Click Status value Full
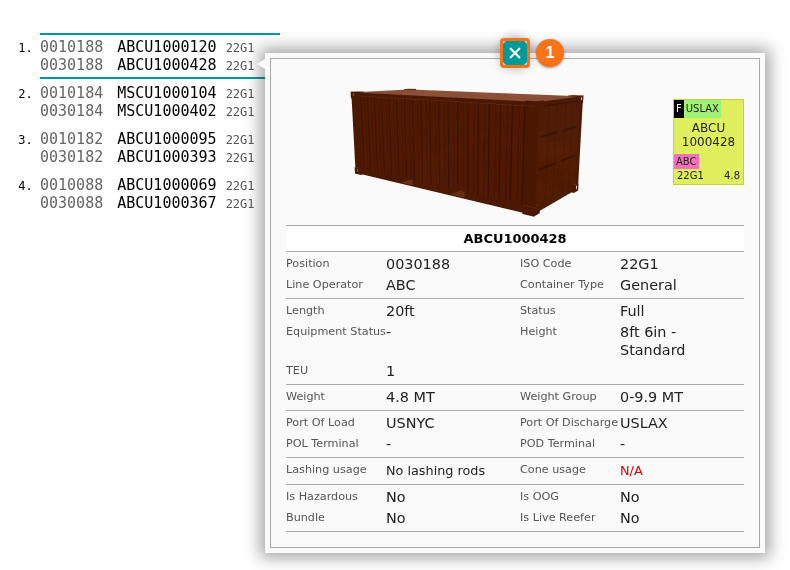 632,311
